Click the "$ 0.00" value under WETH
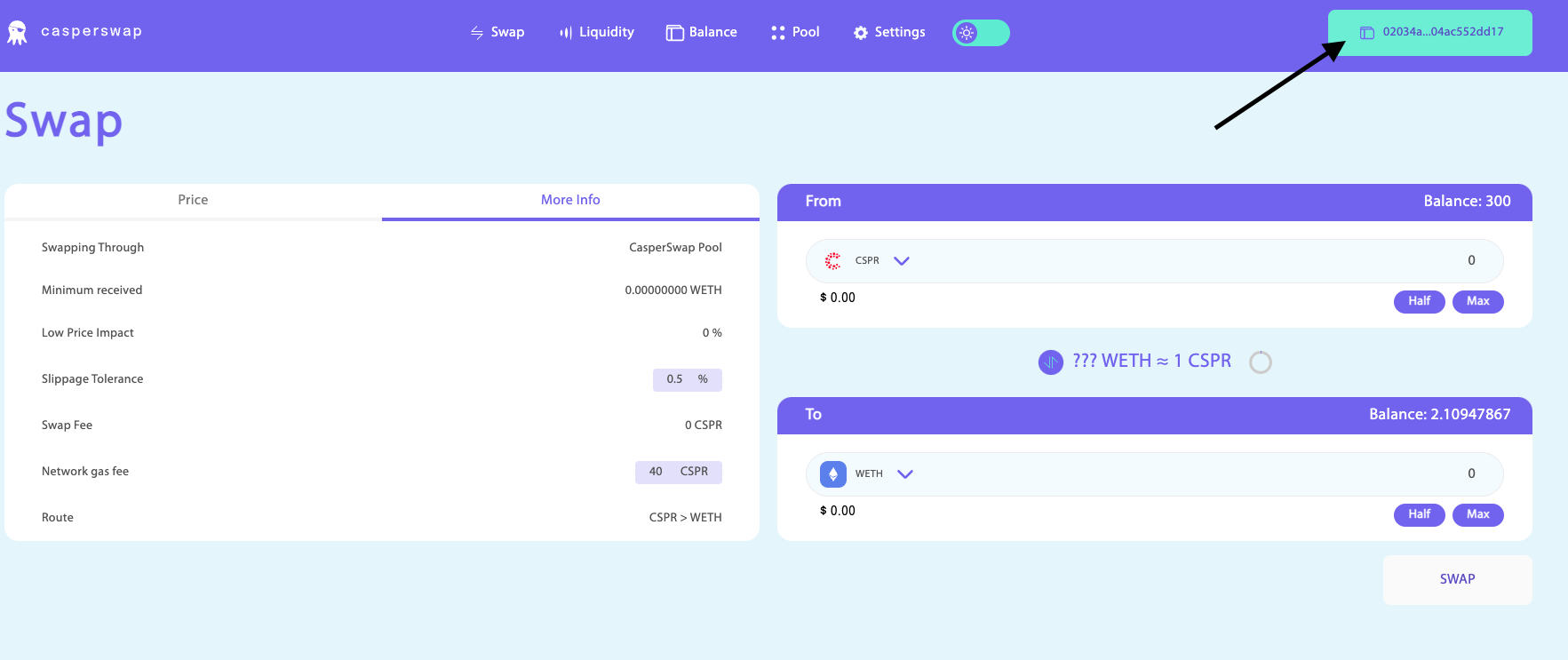Image resolution: width=1568 pixels, height=660 pixels. pyautogui.click(x=838, y=512)
